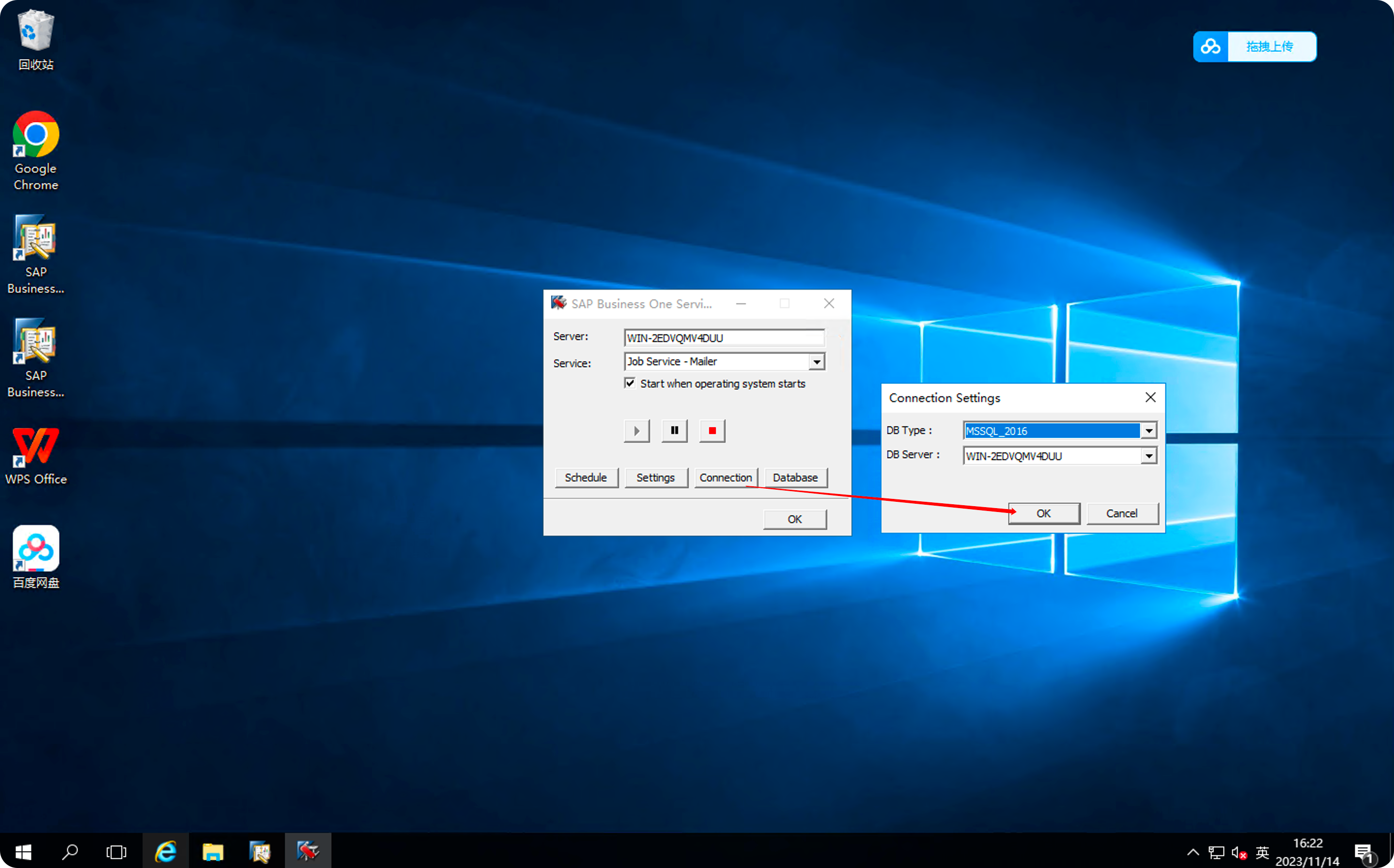Select the upper SAP Business desktop shortcut
1394x868 pixels.
pyautogui.click(x=35, y=254)
